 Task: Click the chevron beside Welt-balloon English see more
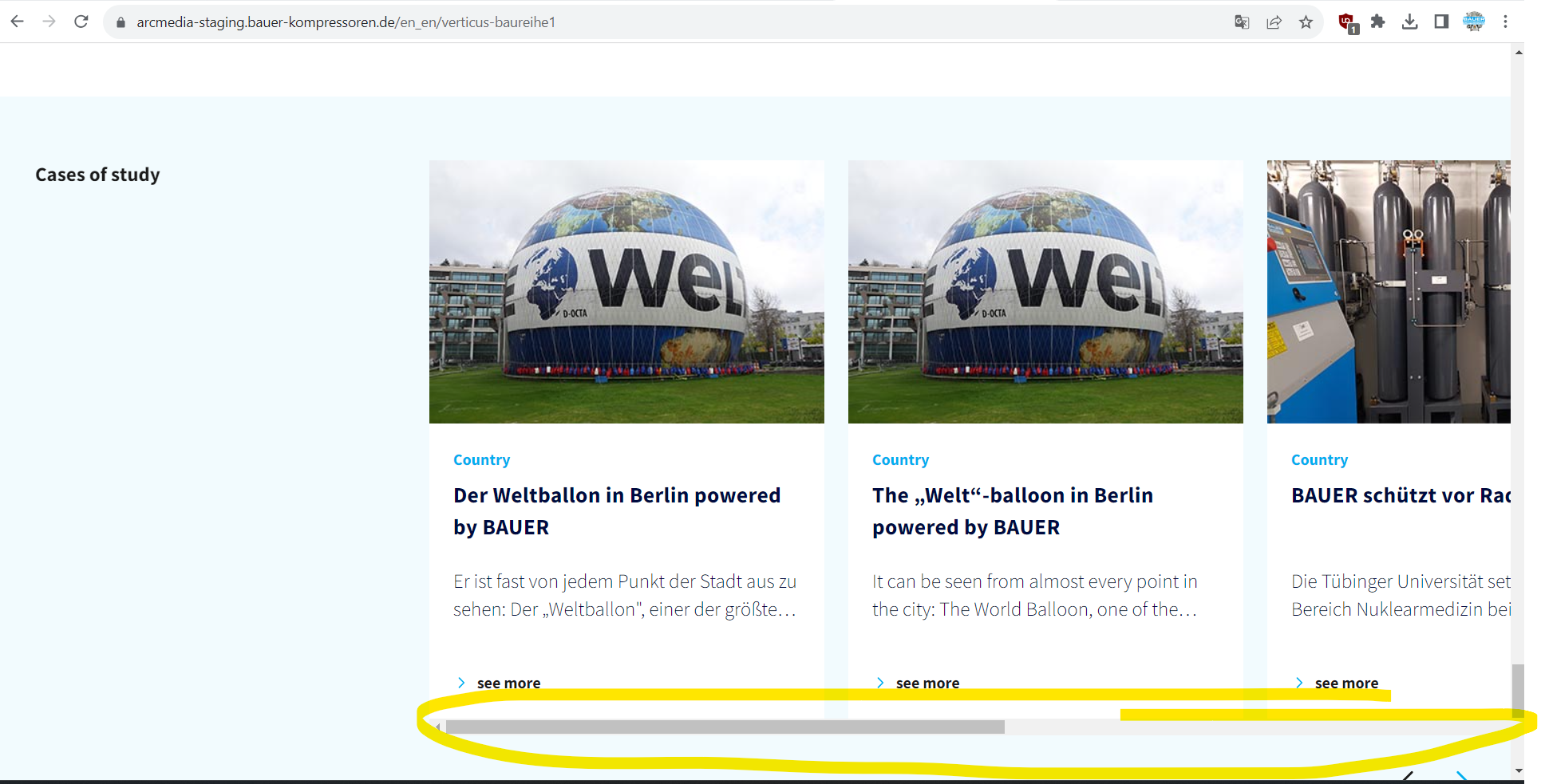pyautogui.click(x=880, y=683)
